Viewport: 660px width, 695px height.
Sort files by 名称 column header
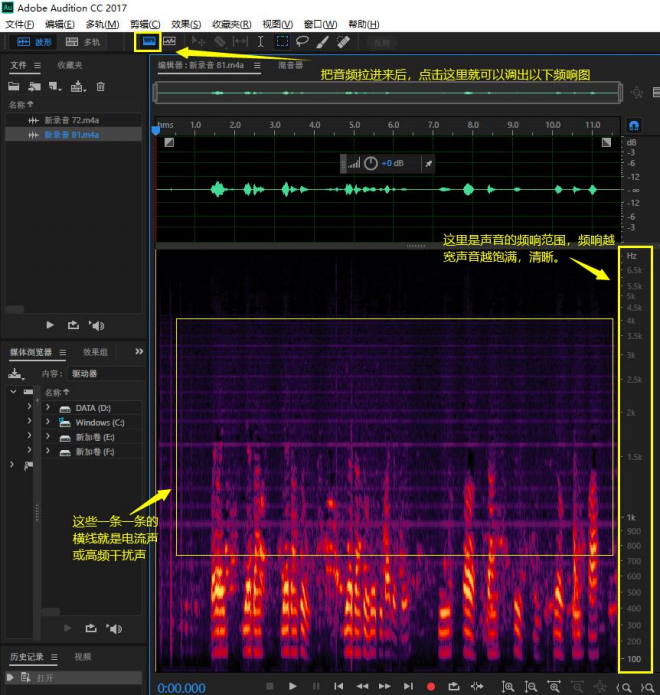click(x=20, y=105)
